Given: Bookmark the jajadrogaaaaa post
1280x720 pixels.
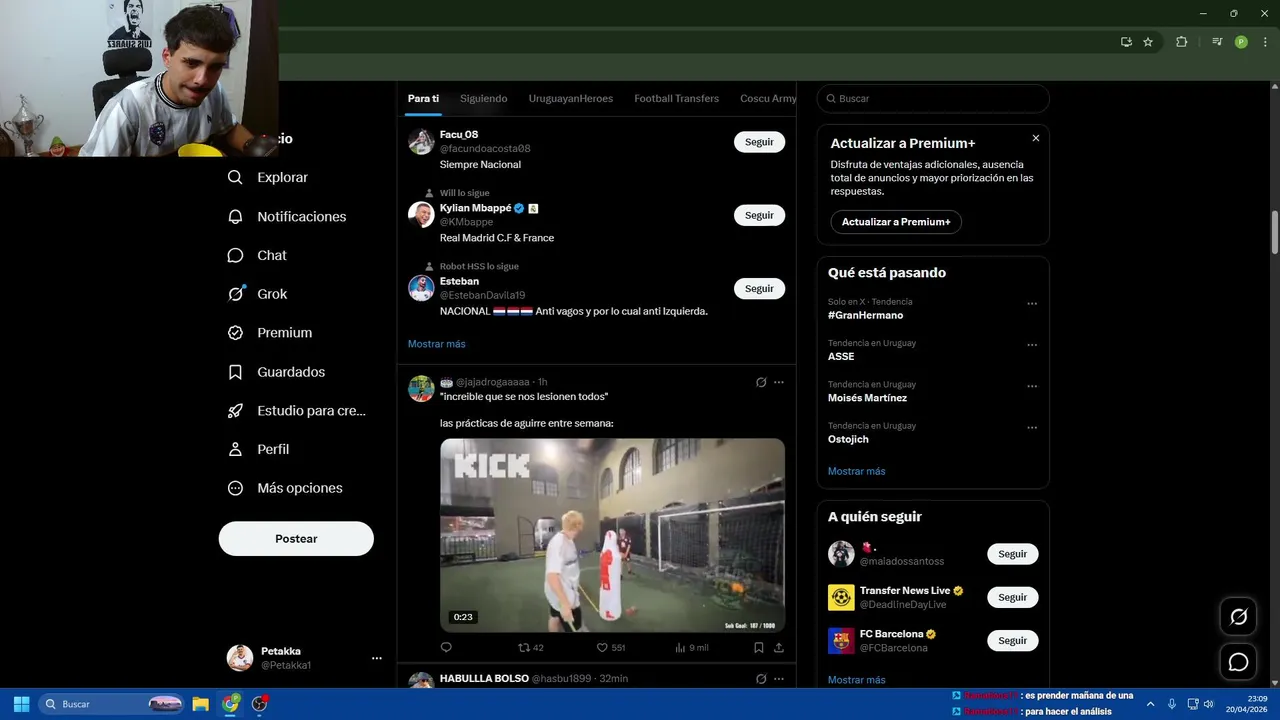Looking at the screenshot, I should (759, 648).
